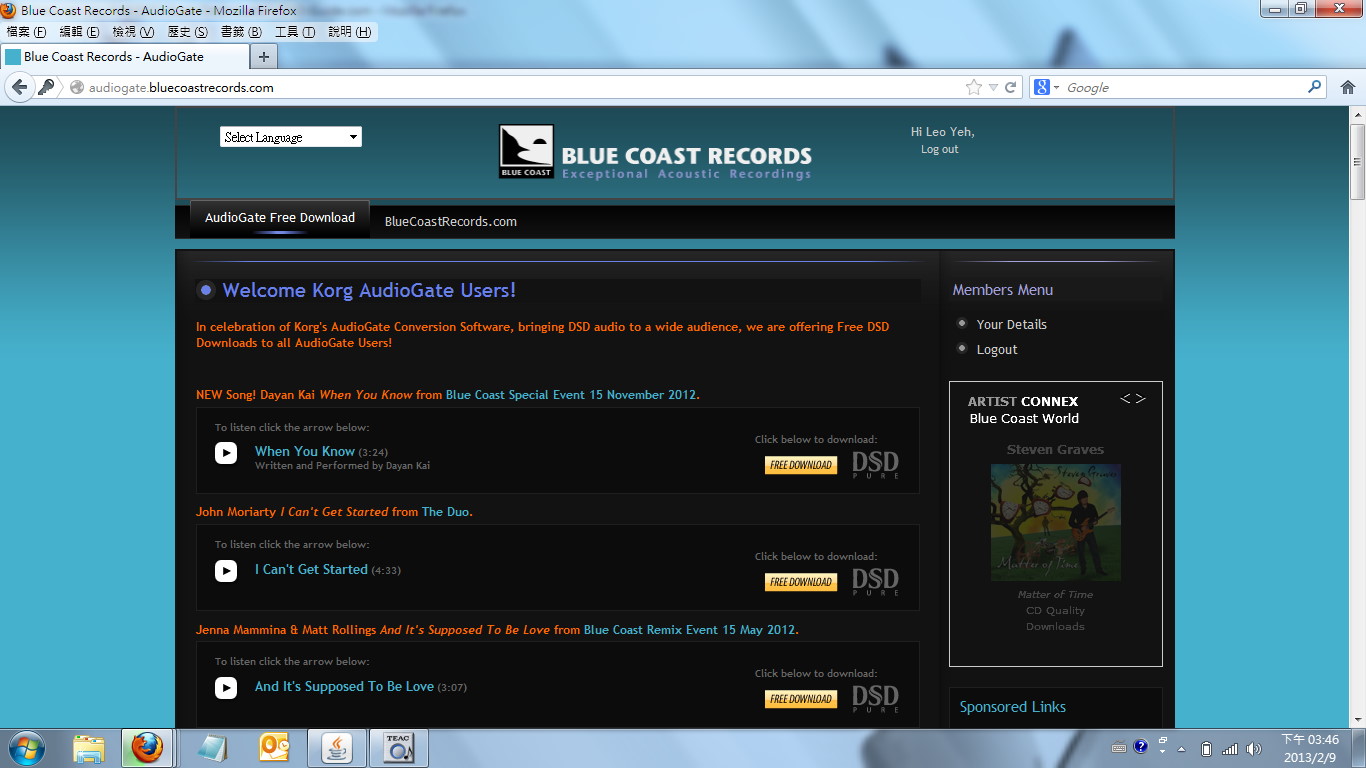Viewport: 1366px width, 768px height.
Task: Click Logout in Members Menu
Action: [997, 349]
